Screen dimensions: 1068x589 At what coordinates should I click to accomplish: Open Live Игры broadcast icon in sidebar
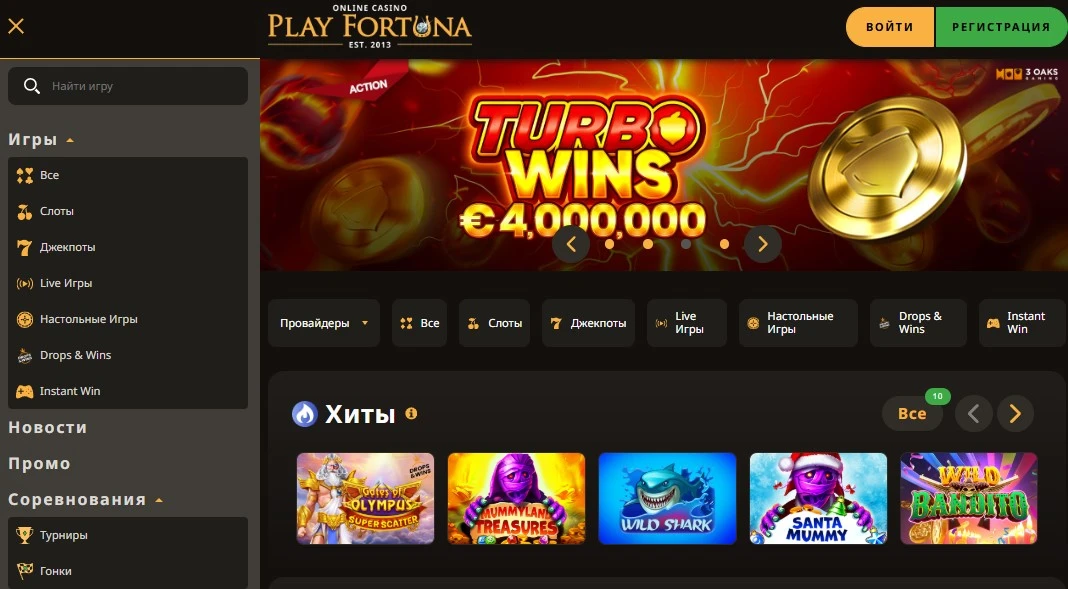pos(25,284)
